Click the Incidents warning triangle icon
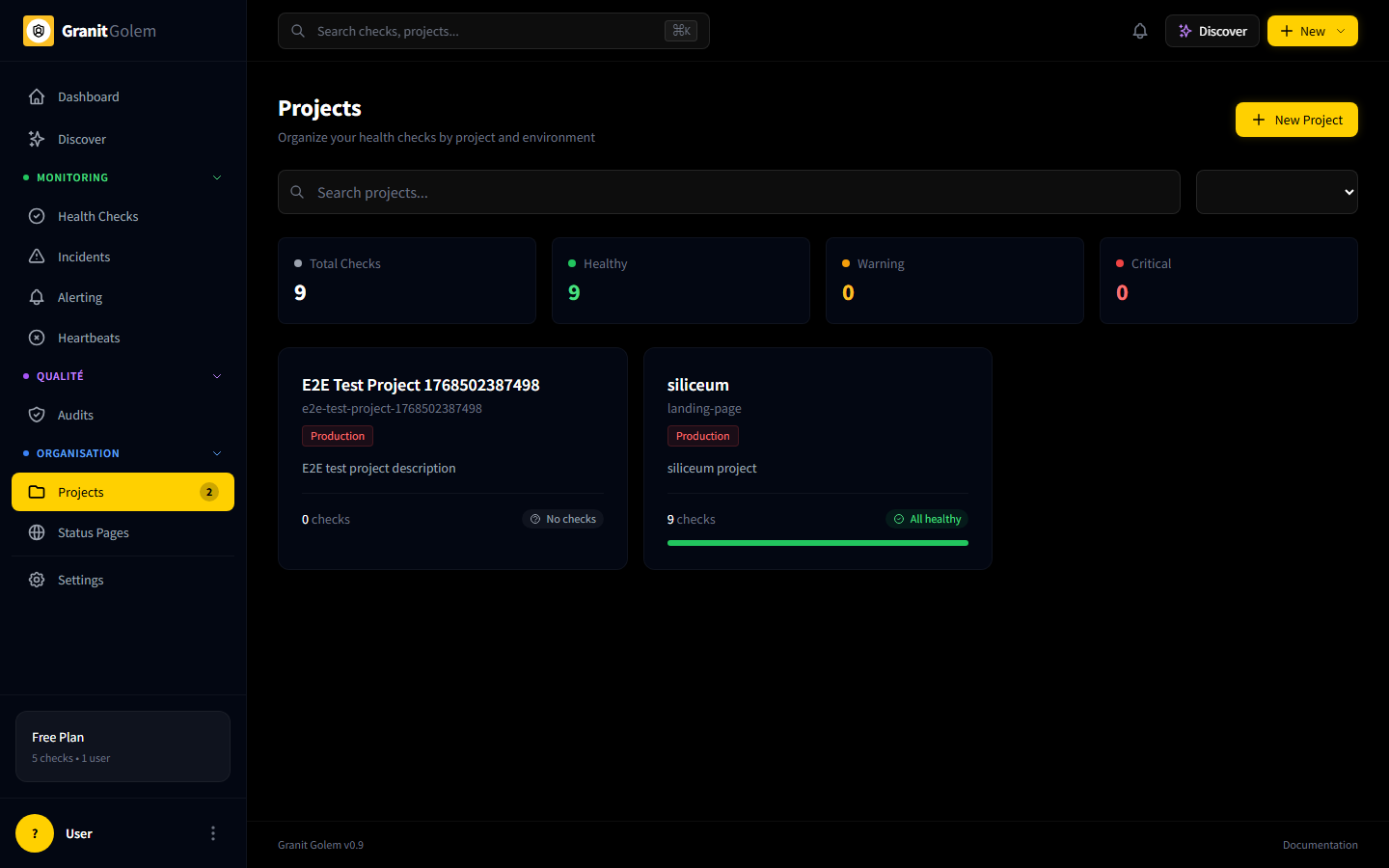 coord(37,257)
